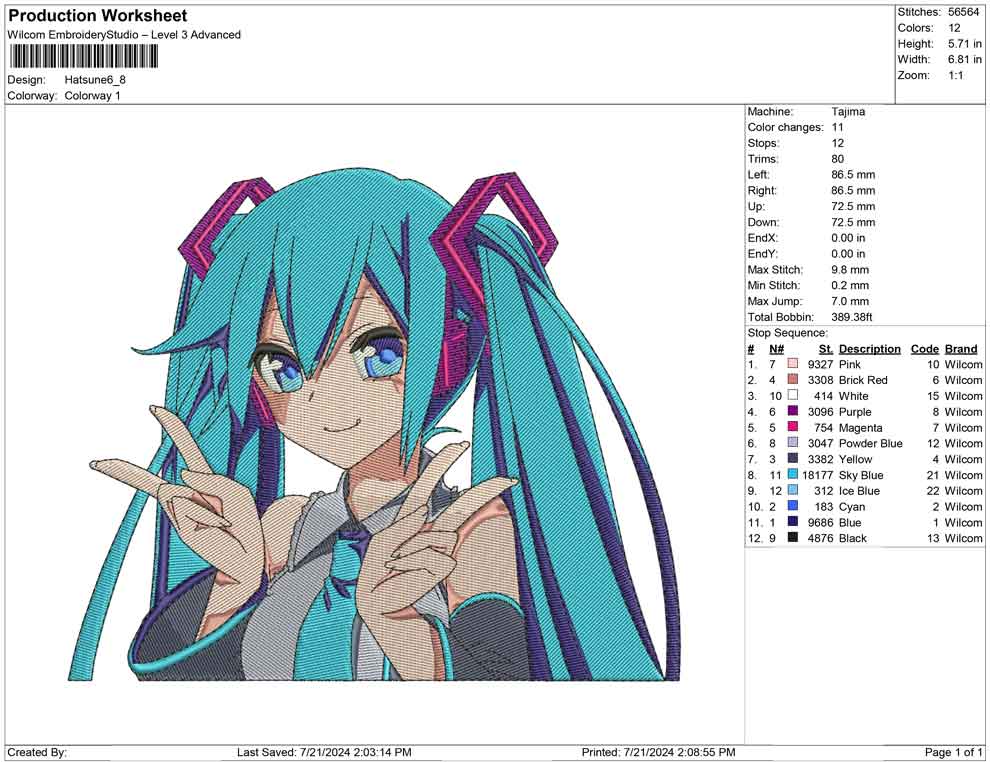This screenshot has width=990, height=762.
Task: Click the Colorway 1 value
Action: pyautogui.click(x=92, y=96)
